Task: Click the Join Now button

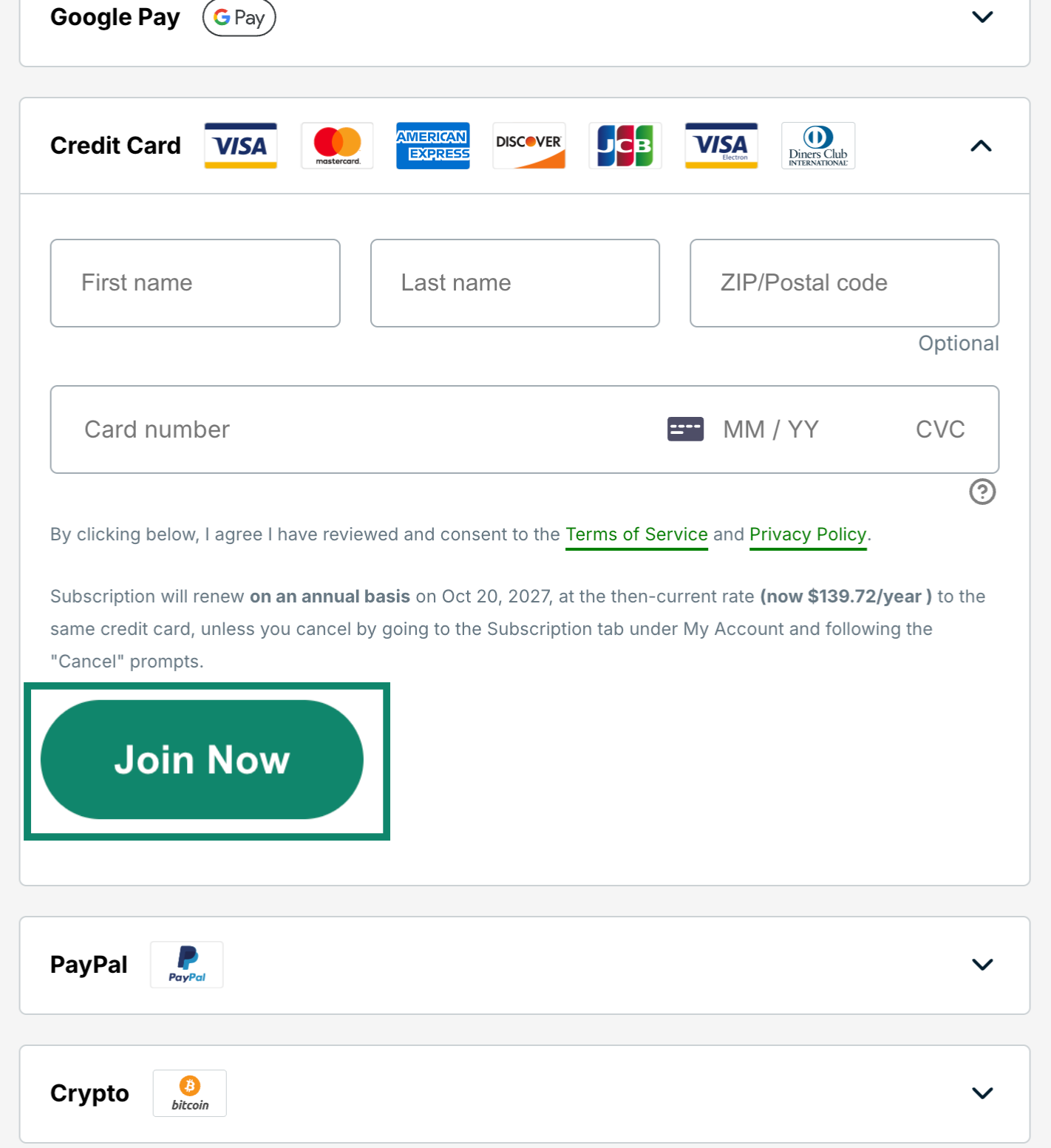Action: [x=203, y=759]
